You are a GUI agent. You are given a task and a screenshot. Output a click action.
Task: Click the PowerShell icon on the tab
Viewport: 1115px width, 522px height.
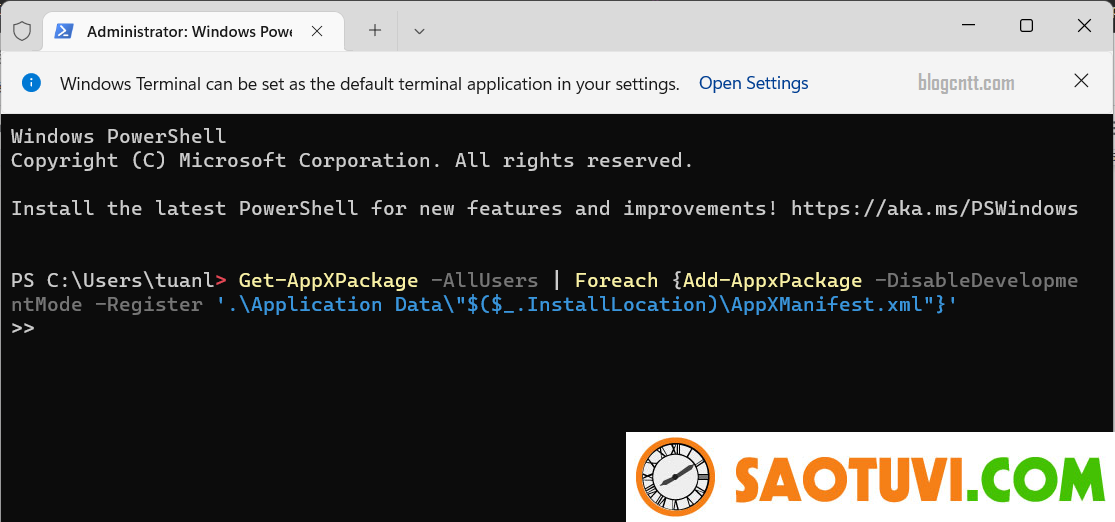tap(65, 31)
